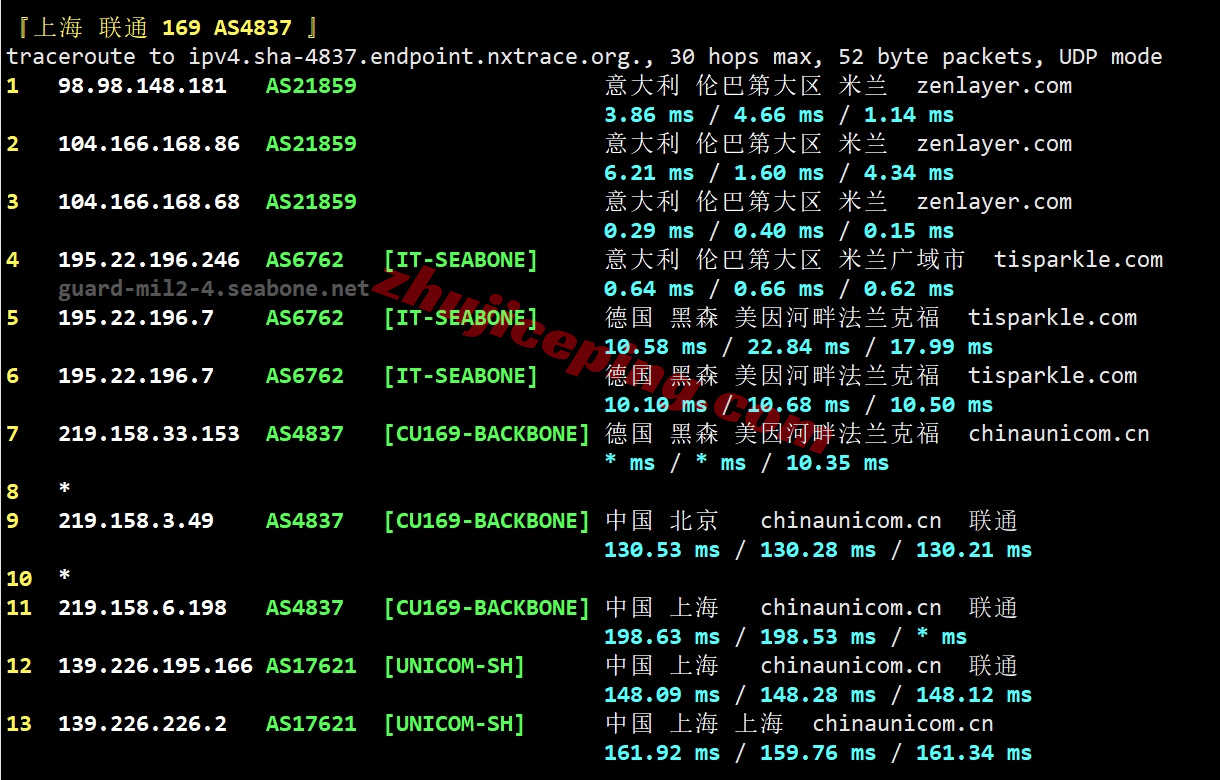This screenshot has width=1220, height=780.
Task: Select hop 9 IP 219.158.3.49
Action: [136, 521]
